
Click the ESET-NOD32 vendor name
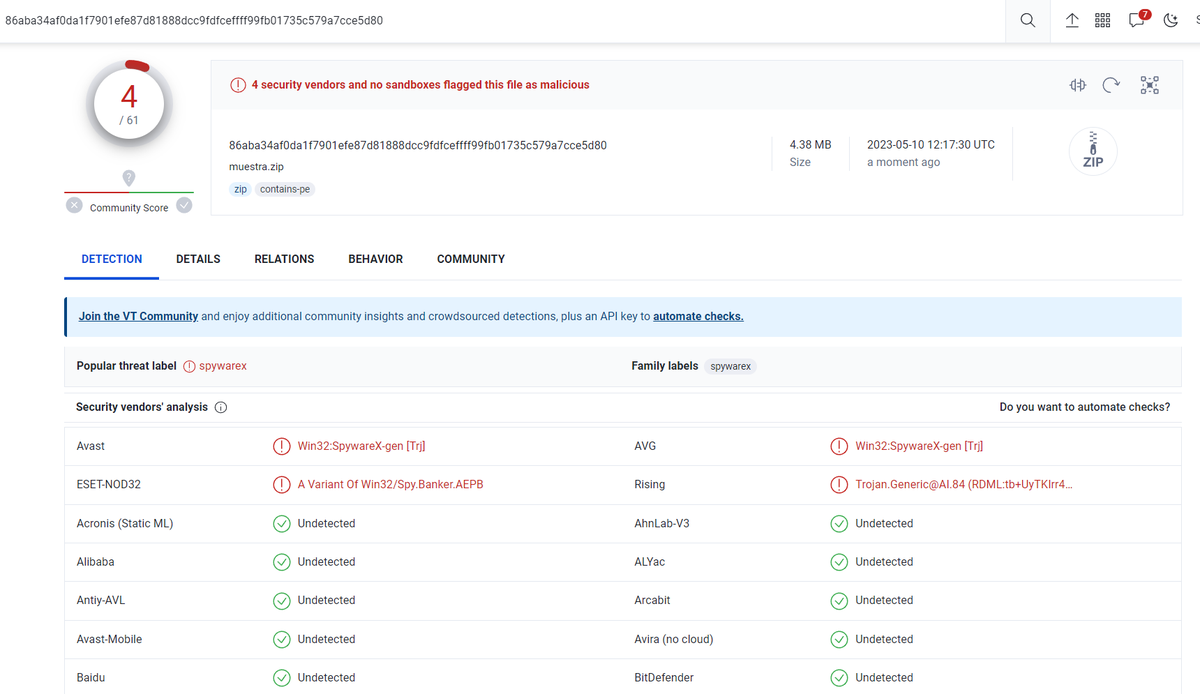(x=109, y=484)
